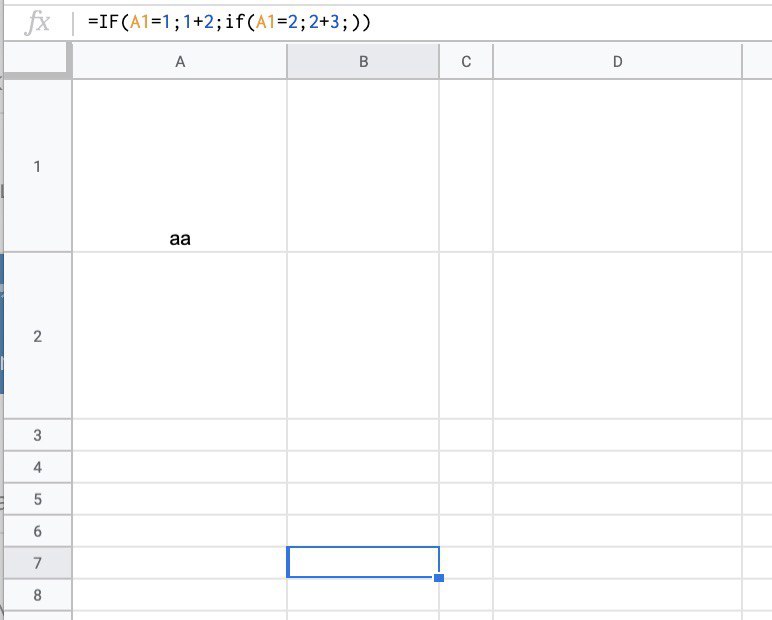Click cell A2
772x620 pixels.
[x=180, y=336]
